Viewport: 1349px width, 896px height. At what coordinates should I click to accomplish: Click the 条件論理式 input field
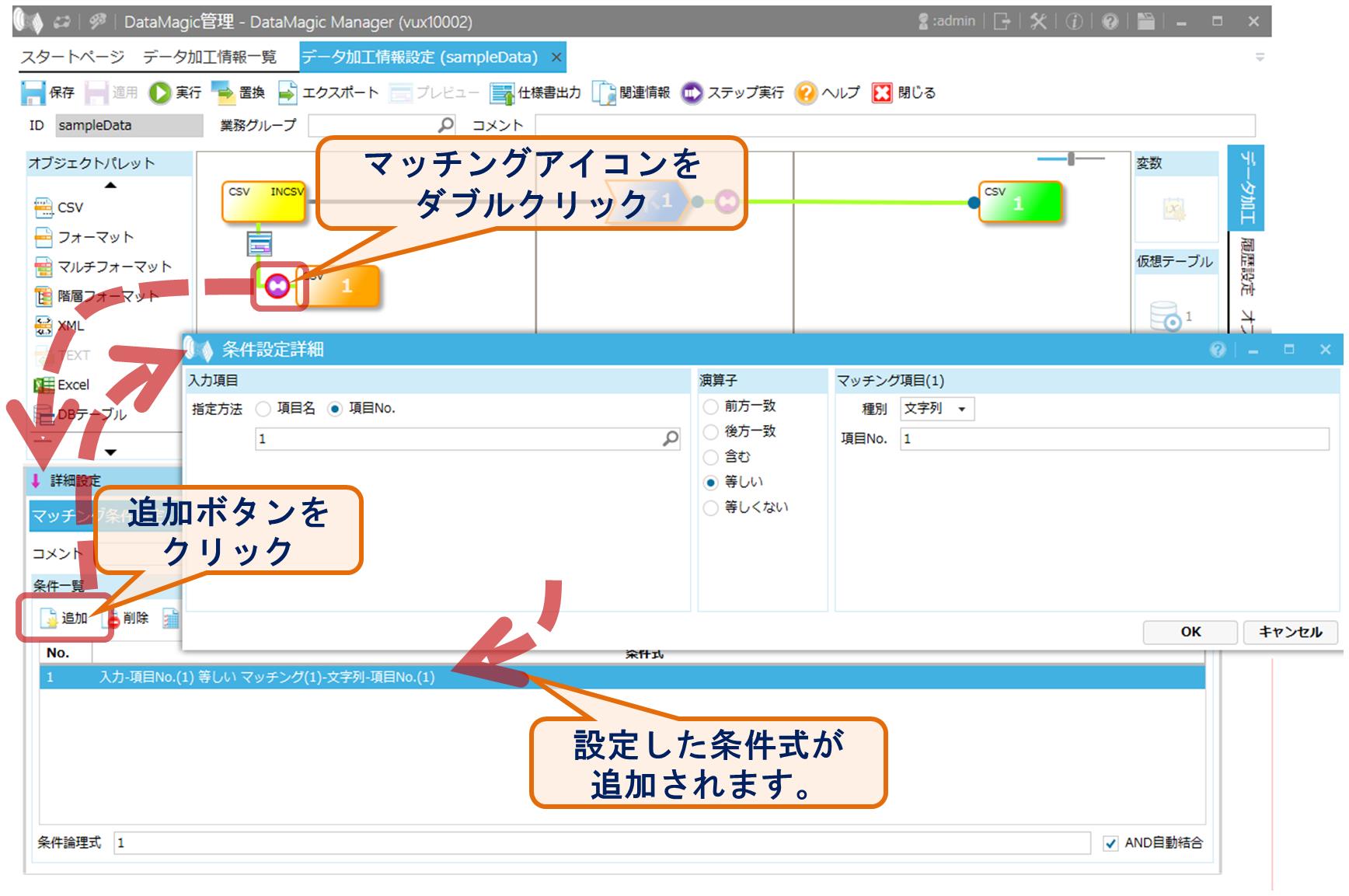pyautogui.click(x=602, y=843)
